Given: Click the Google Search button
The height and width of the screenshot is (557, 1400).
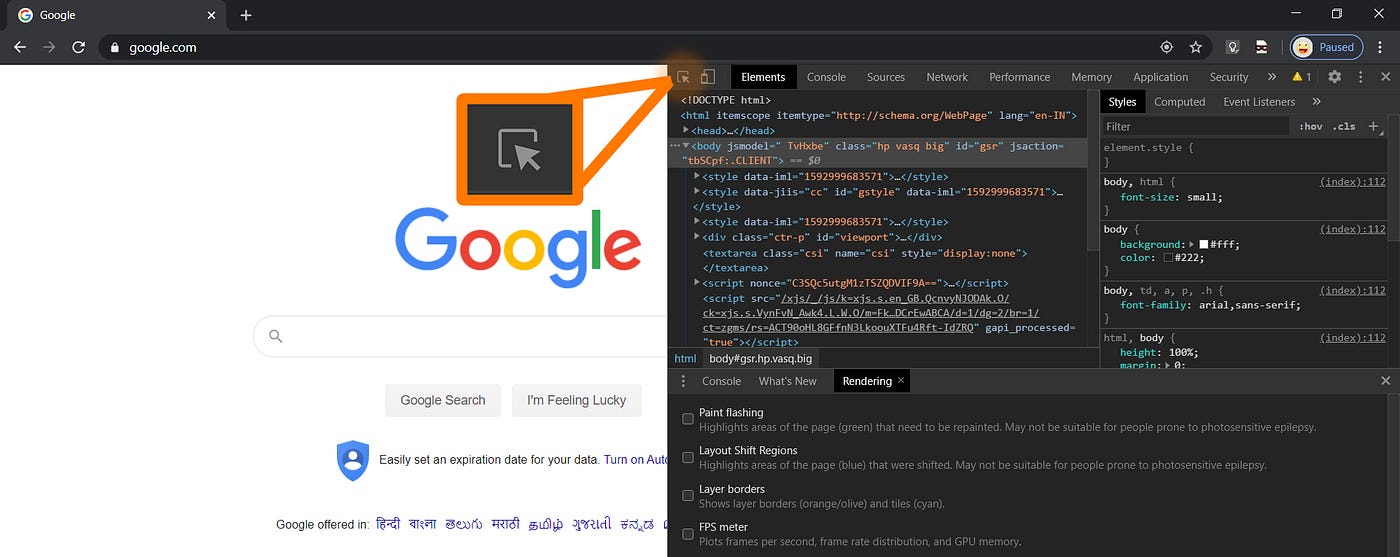Looking at the screenshot, I should tap(443, 400).
